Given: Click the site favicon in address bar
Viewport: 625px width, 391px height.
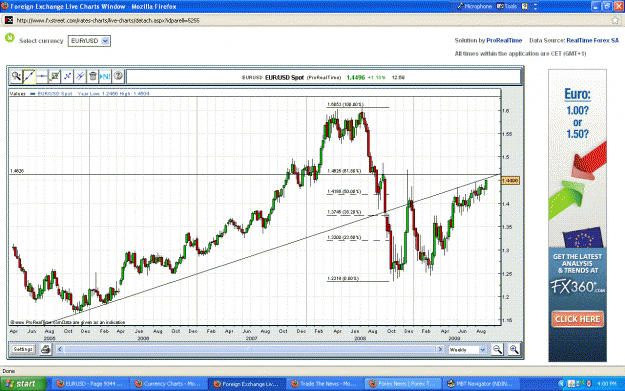Looking at the screenshot, I should click(x=9, y=20).
